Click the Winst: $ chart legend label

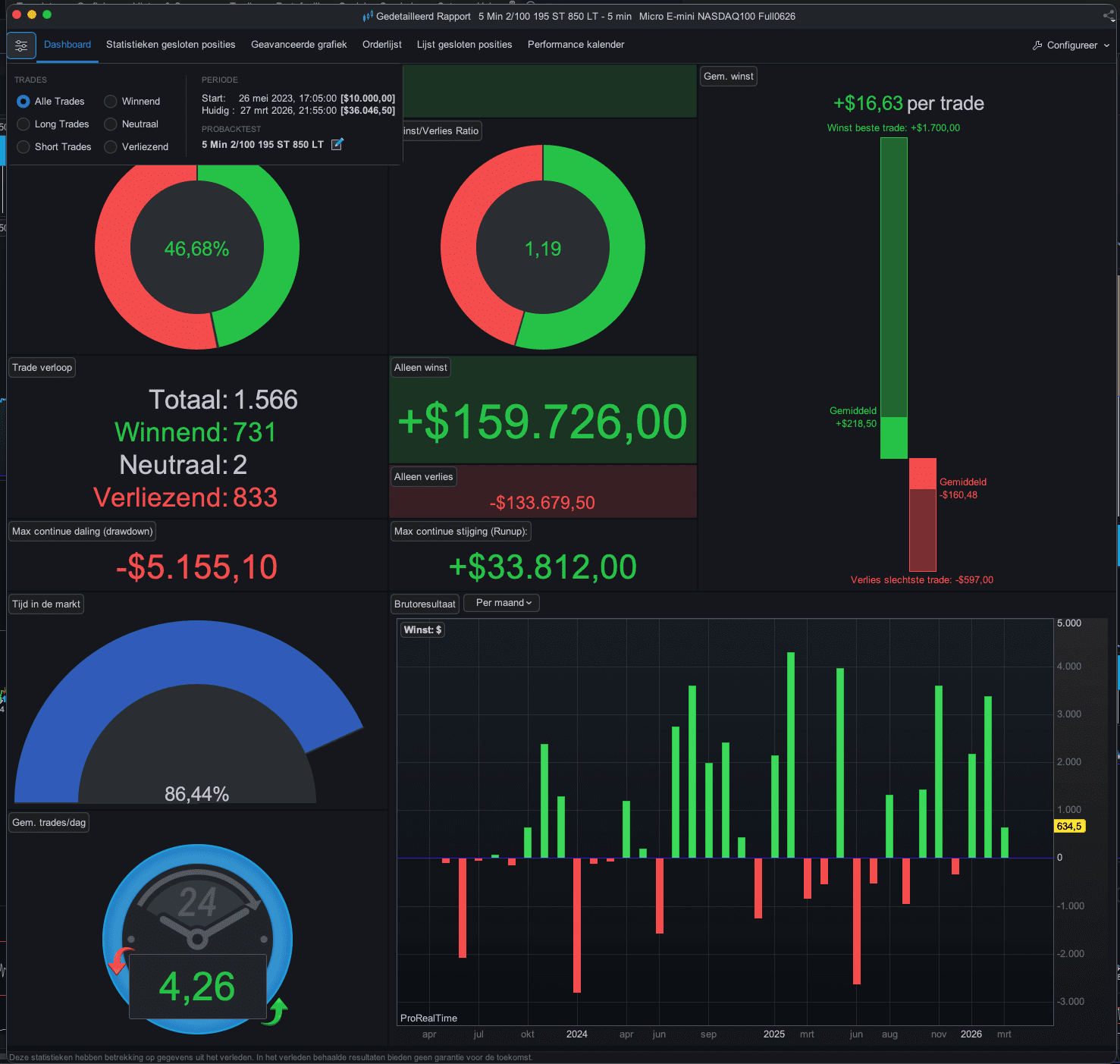422,630
